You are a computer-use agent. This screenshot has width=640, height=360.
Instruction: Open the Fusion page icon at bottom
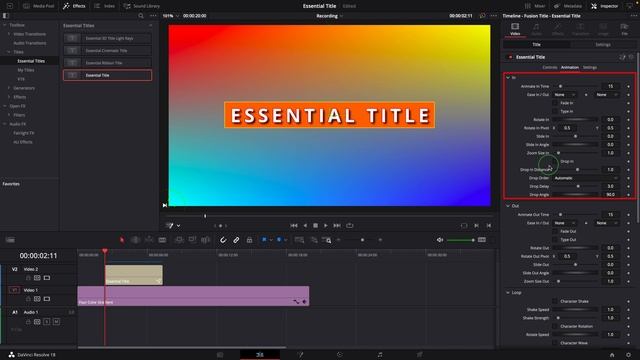coord(300,355)
